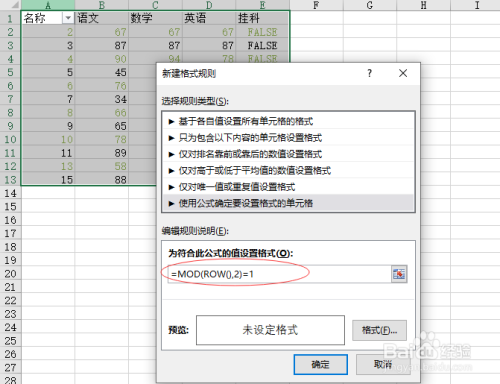Screen dimensions: 500x384
Task: Click the select-all corner of the sheet
Action: point(10,5)
